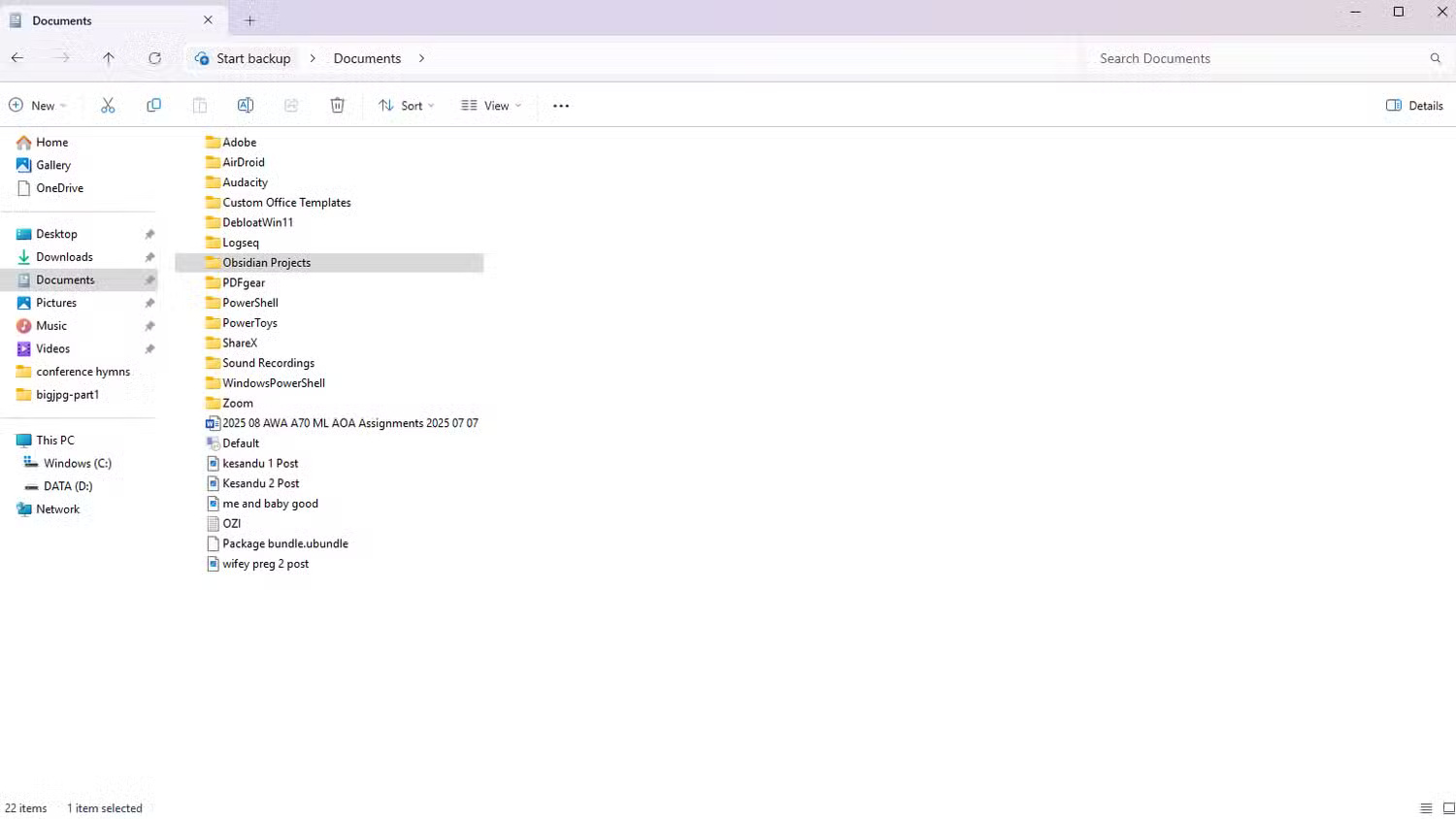This screenshot has width=1456, height=819.
Task: Select Pictures in sidebar
Action: point(56,304)
